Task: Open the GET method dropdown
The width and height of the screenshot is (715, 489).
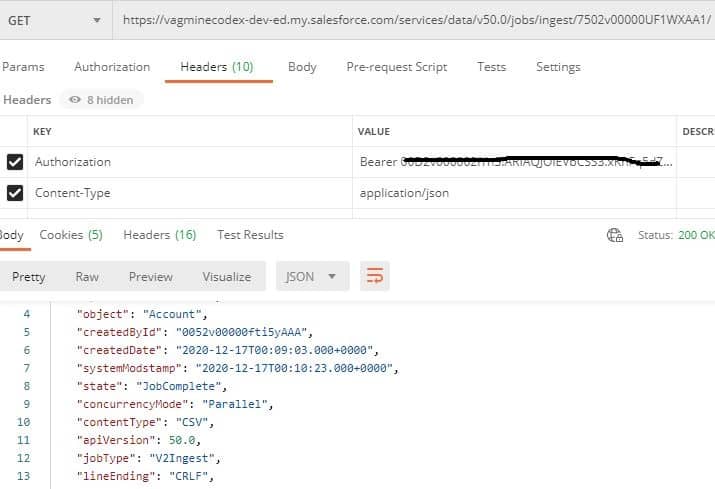Action: (x=55, y=21)
